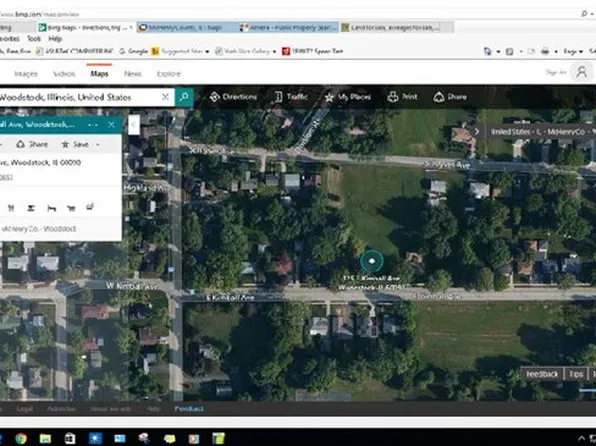This screenshot has width=596, height=446.
Task: Open Directions in the map toolbar
Action: tap(233, 97)
